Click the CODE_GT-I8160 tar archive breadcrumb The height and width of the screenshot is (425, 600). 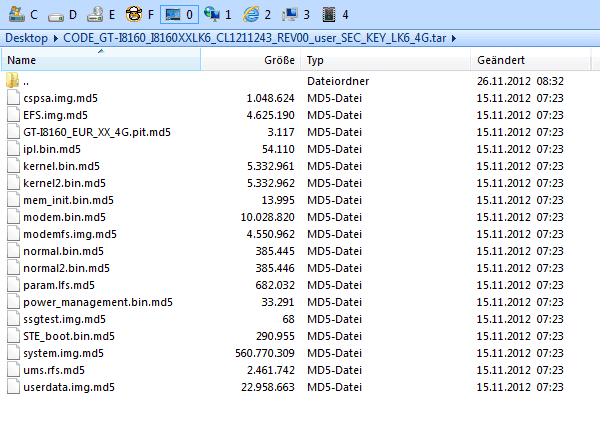(x=254, y=38)
